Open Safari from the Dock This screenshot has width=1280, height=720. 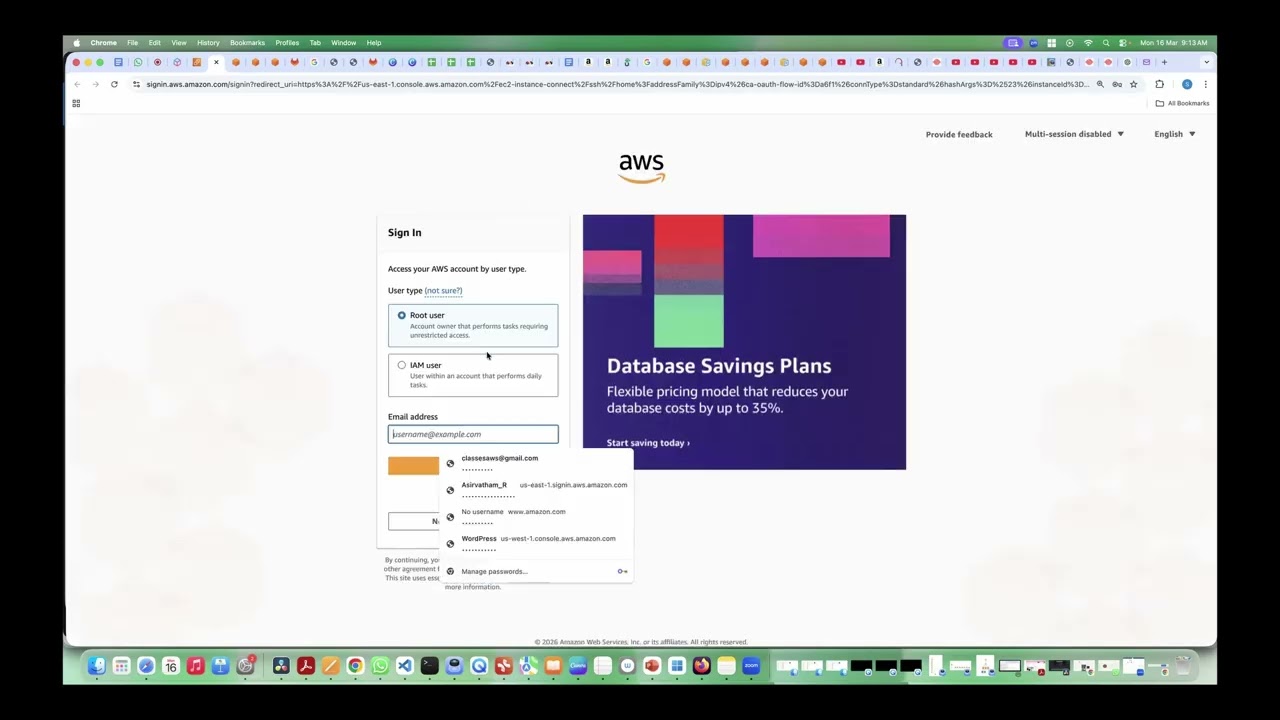pyautogui.click(x=146, y=666)
